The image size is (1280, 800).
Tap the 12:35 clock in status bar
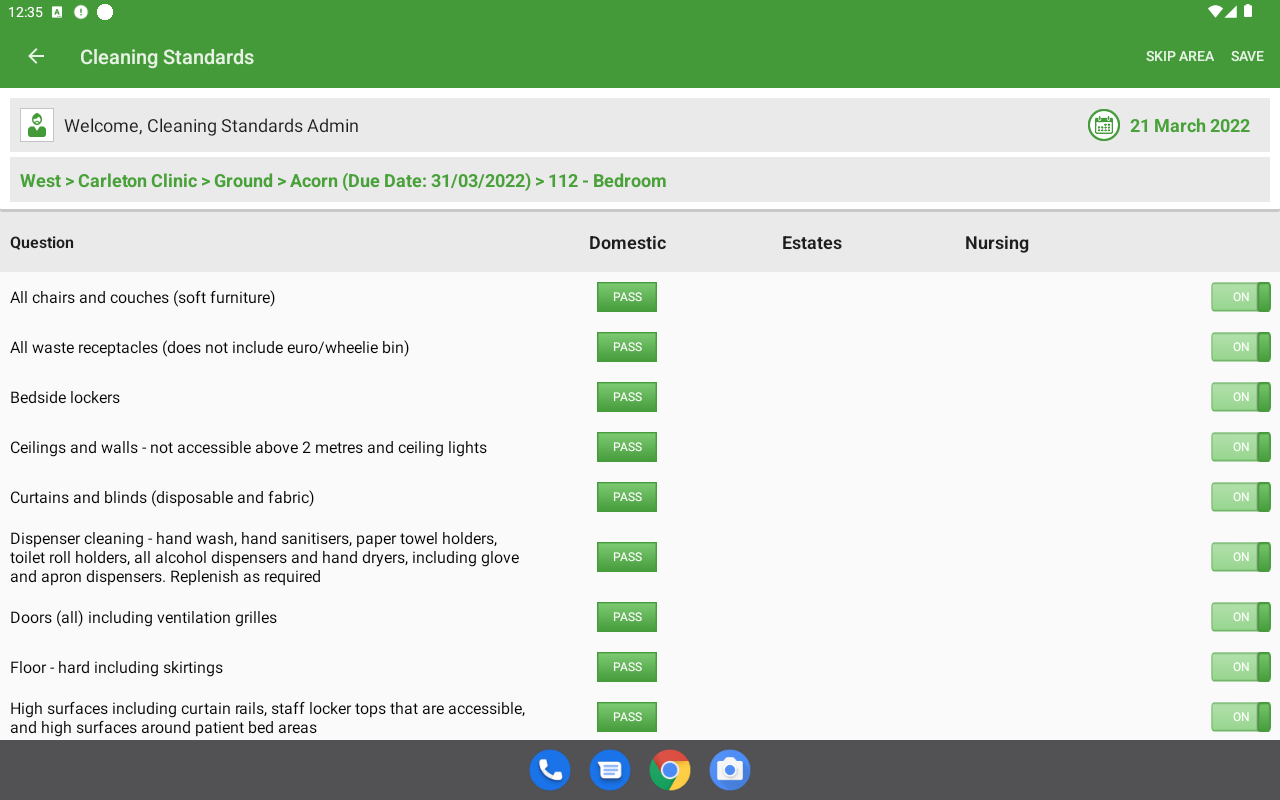25,12
